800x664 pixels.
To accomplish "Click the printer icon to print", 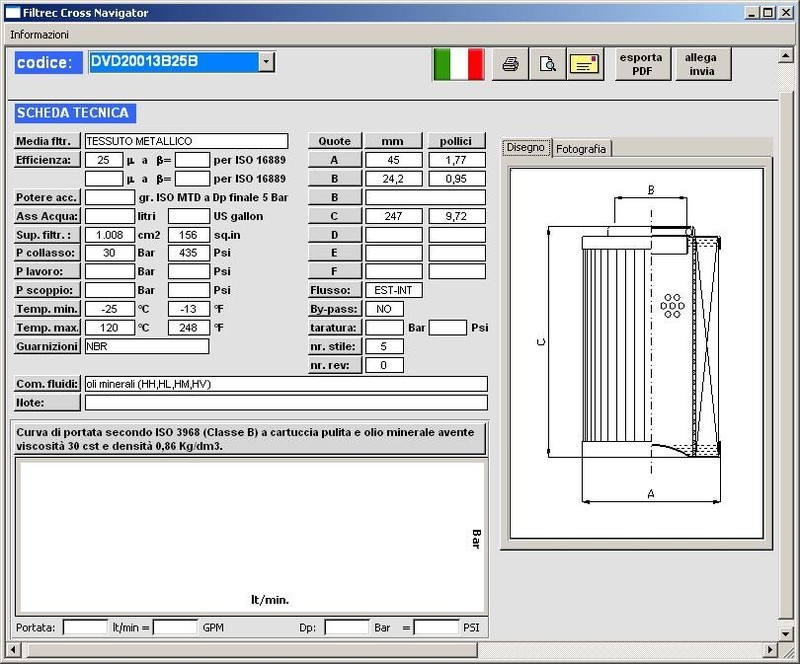I will click(x=510, y=64).
